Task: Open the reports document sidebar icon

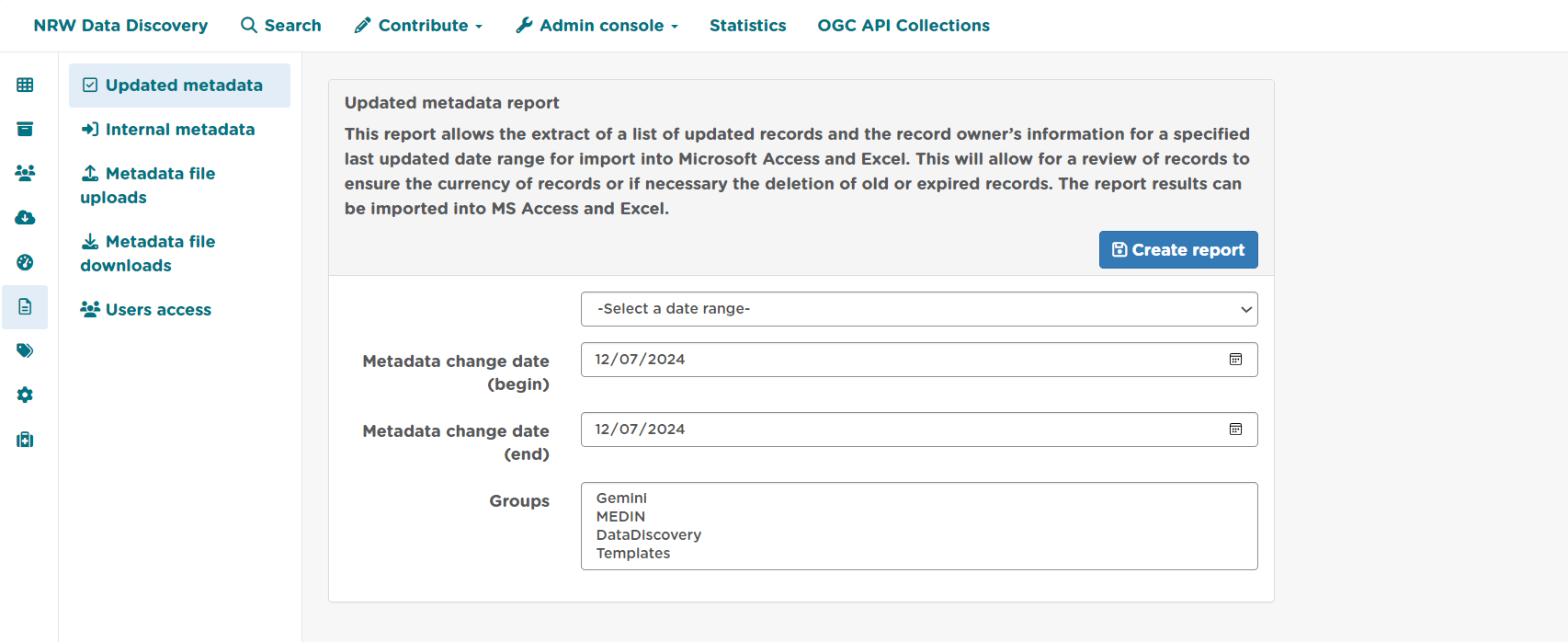Action: [x=25, y=306]
